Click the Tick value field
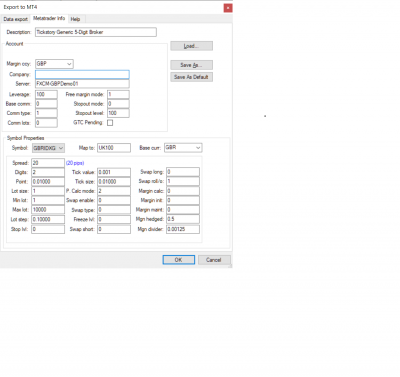Image resolution: width=400 pixels, height=377 pixels. point(114,172)
